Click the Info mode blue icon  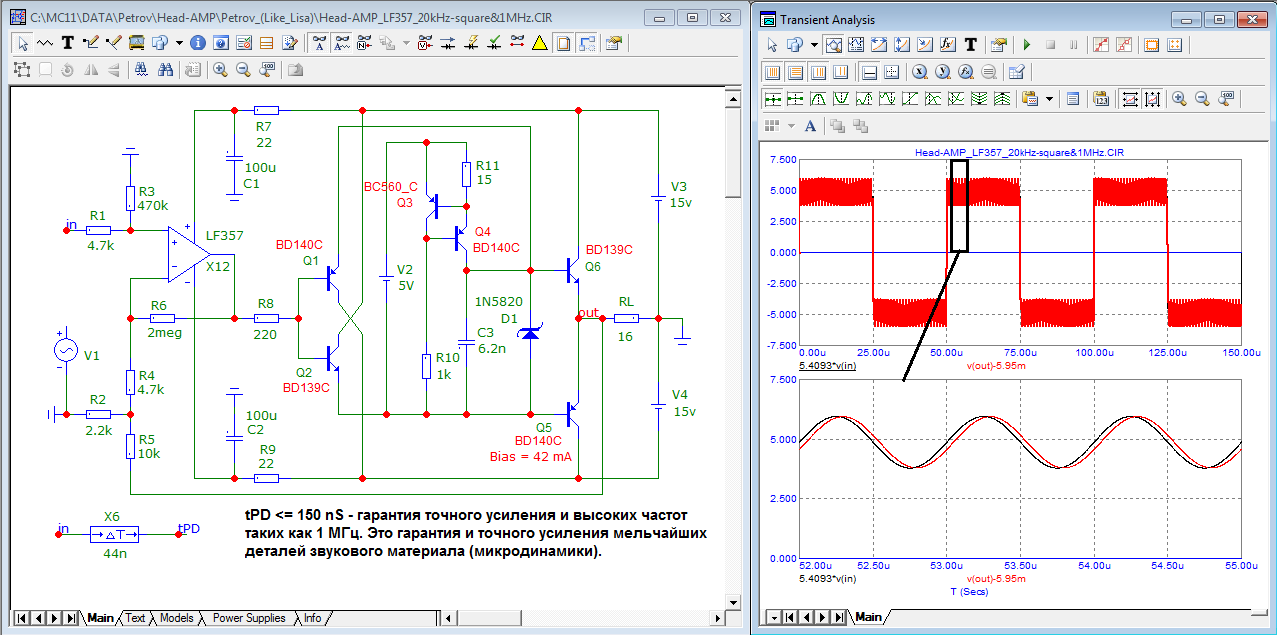click(x=197, y=43)
